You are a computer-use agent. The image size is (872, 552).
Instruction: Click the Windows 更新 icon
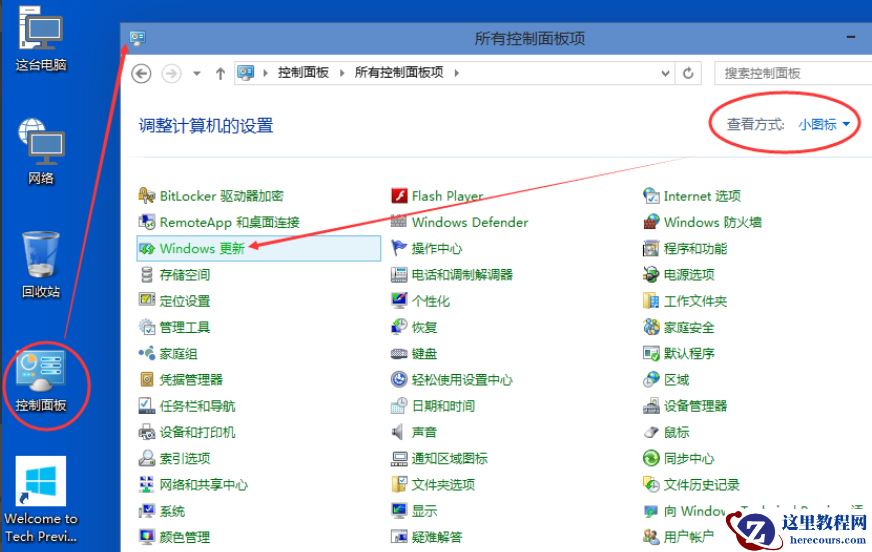click(x=147, y=248)
